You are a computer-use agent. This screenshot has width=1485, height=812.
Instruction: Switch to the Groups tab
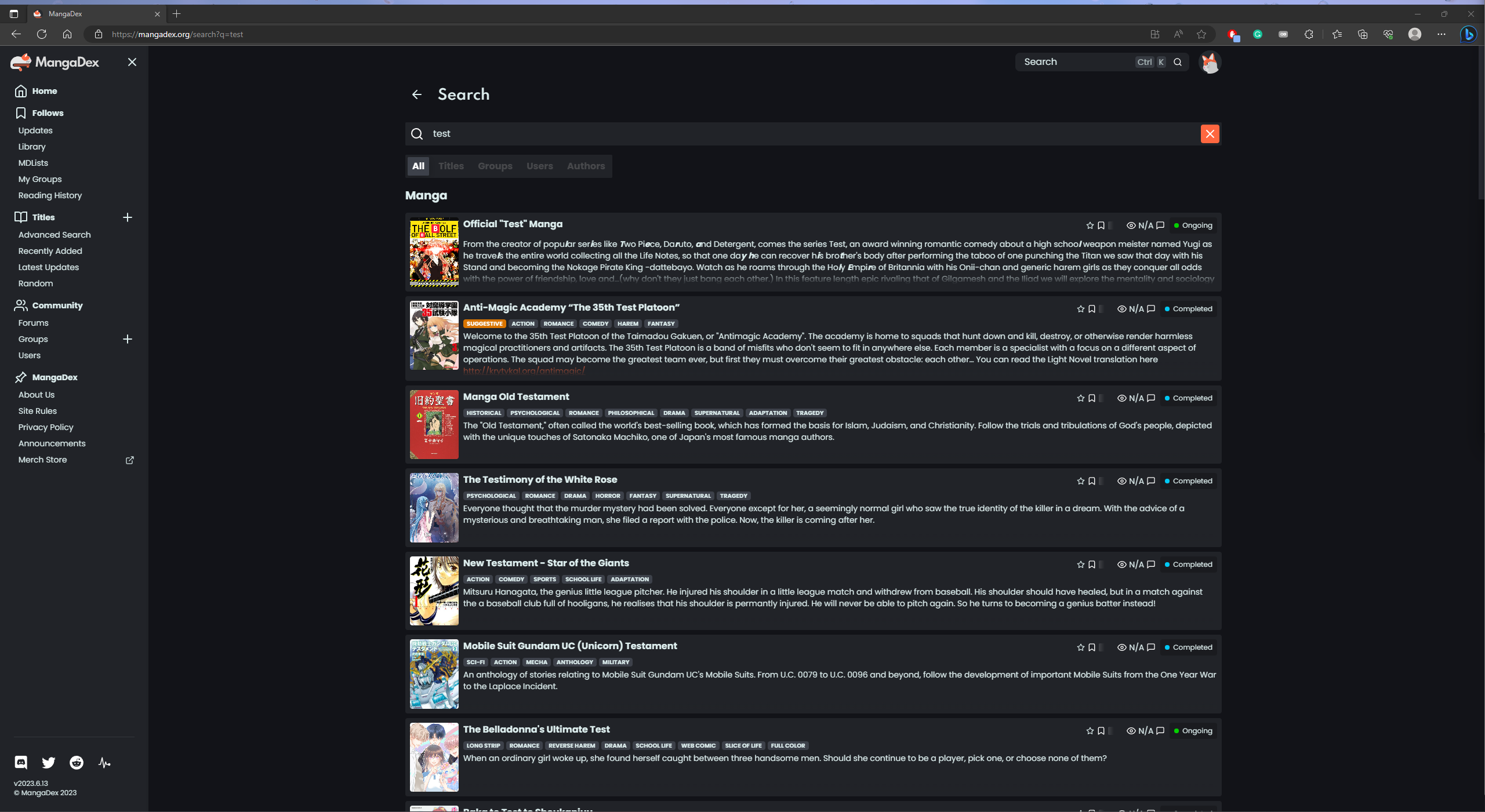[495, 166]
